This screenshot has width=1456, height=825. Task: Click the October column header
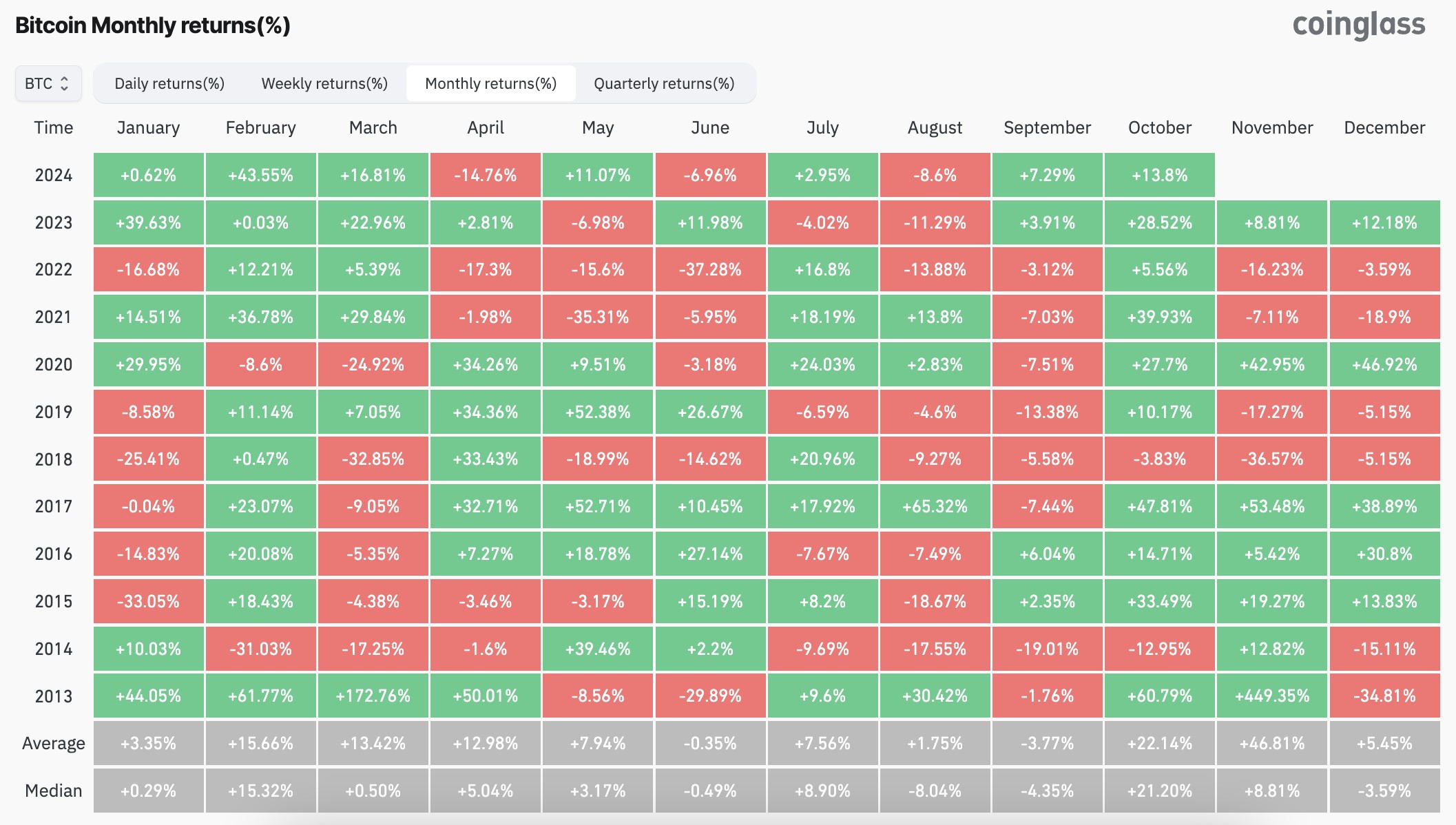(x=1159, y=127)
